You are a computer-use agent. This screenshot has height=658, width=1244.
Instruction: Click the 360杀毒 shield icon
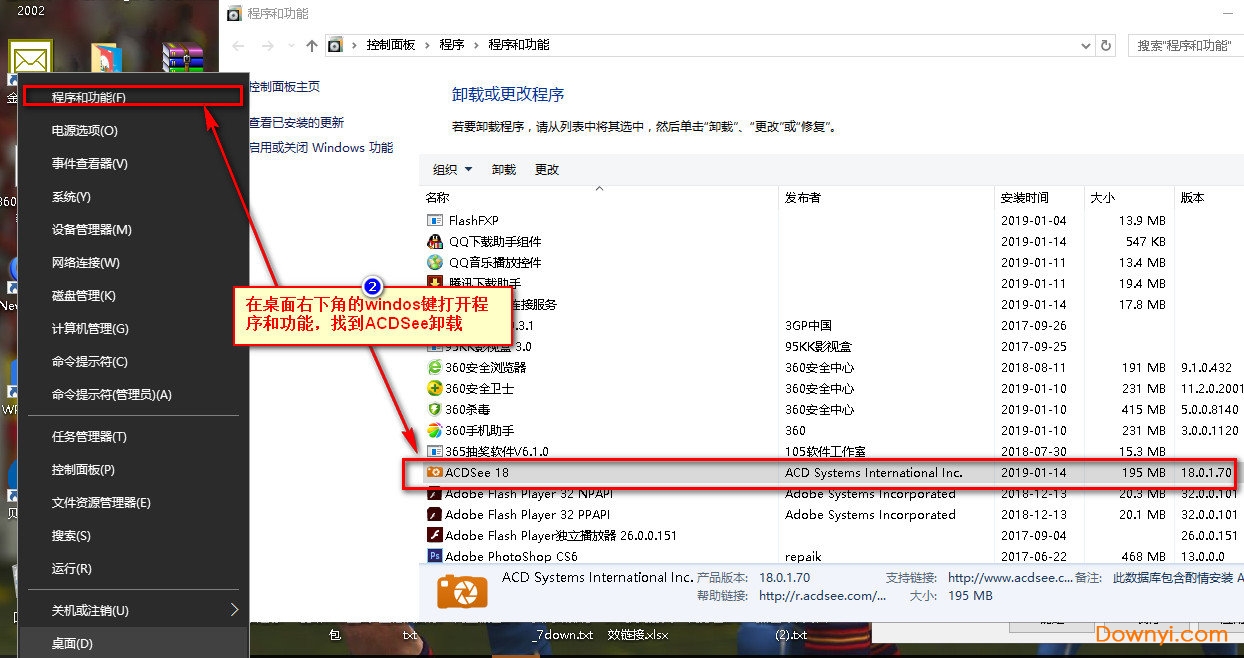coord(435,409)
